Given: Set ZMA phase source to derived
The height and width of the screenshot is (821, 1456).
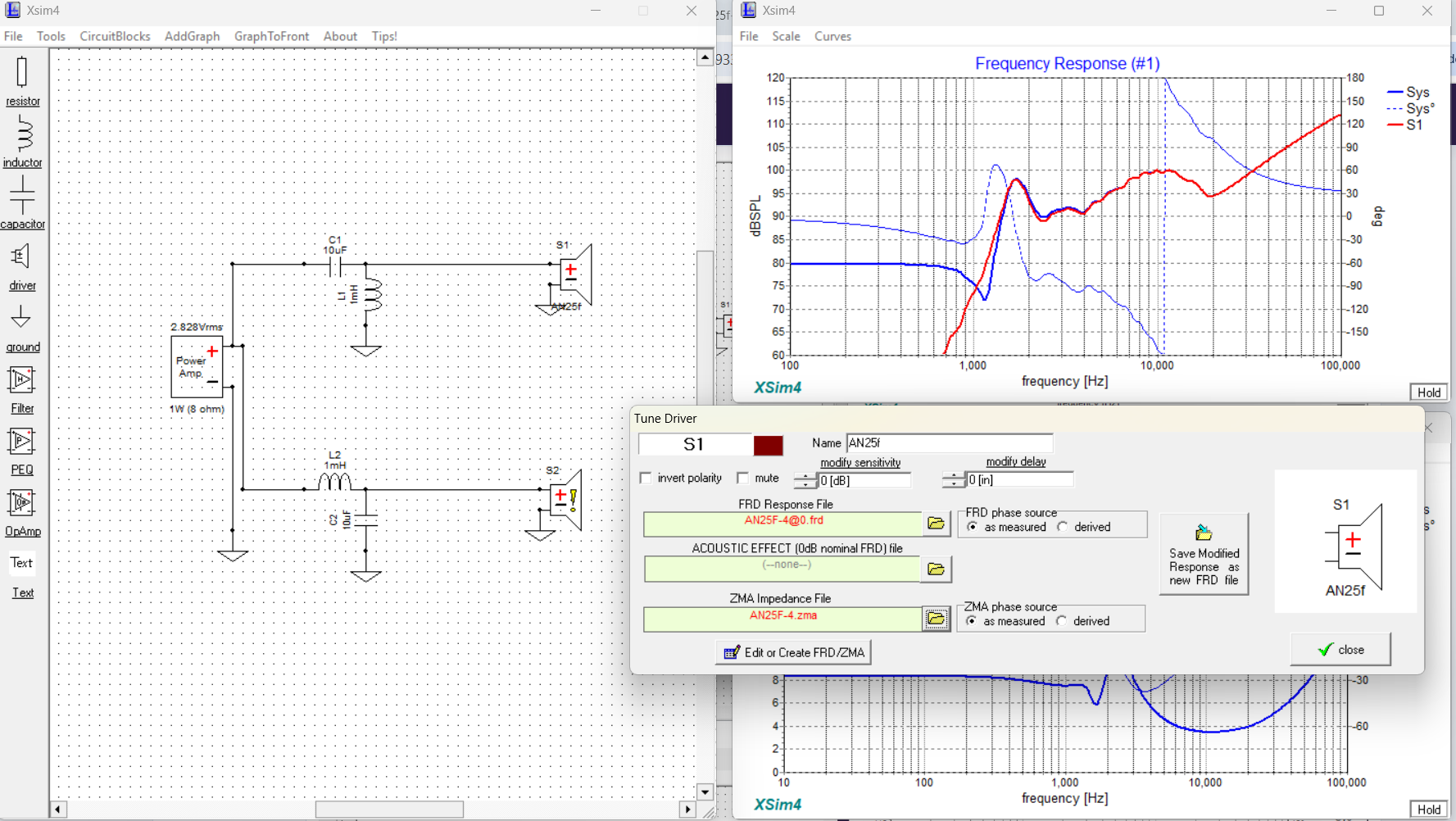Looking at the screenshot, I should coord(1062,621).
